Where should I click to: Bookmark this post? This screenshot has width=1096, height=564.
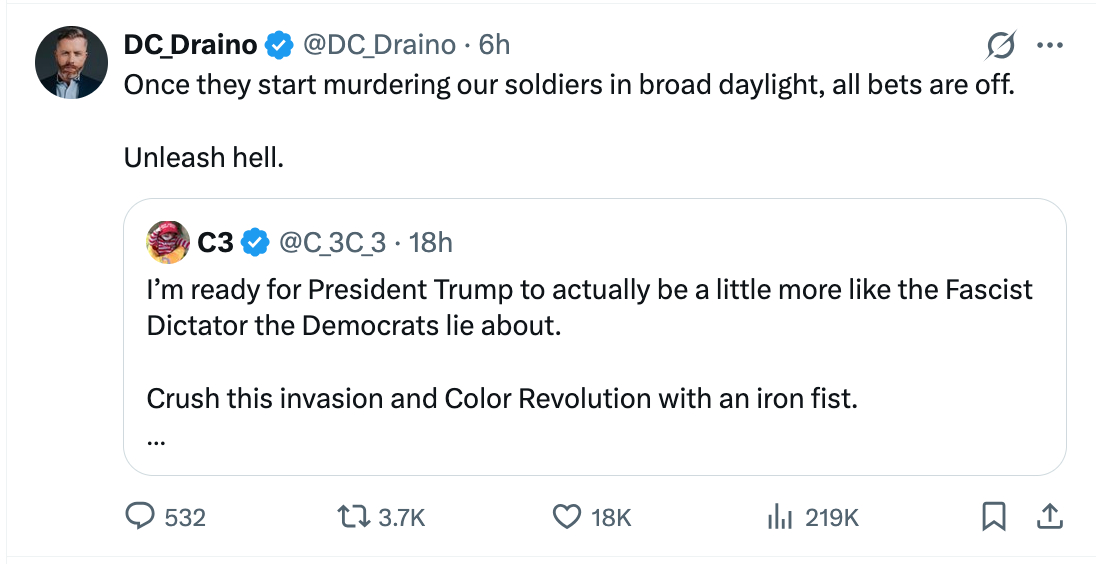click(993, 516)
